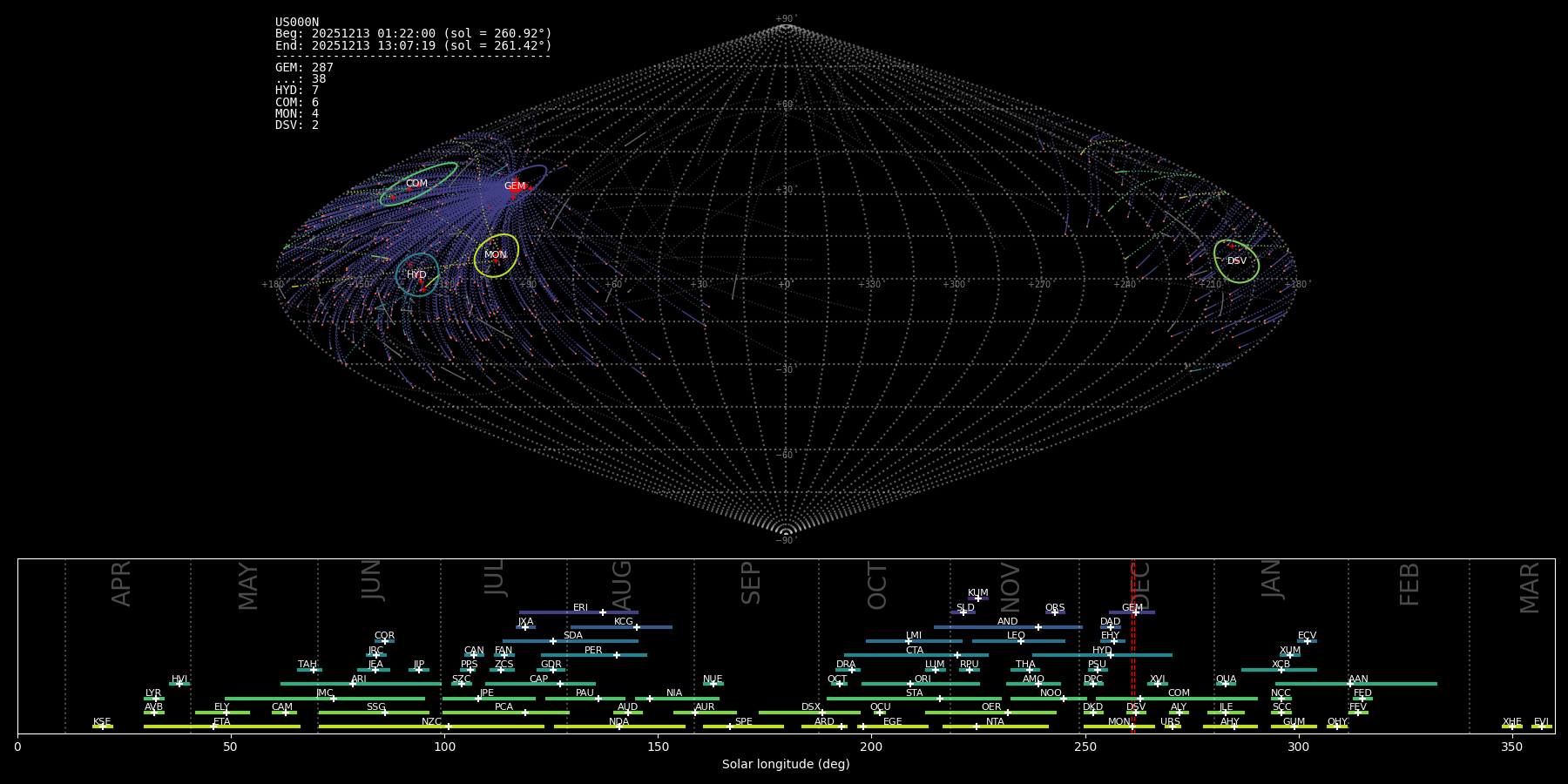Click the COM ellipse on the sky map
Image resolution: width=1568 pixels, height=784 pixels.
[419, 184]
